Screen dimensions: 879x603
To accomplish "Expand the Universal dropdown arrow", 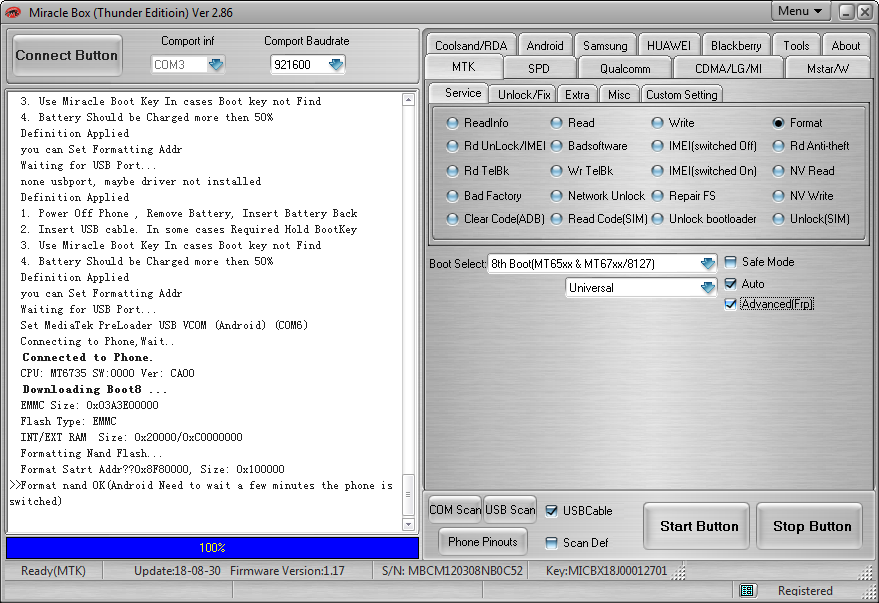I will 708,287.
